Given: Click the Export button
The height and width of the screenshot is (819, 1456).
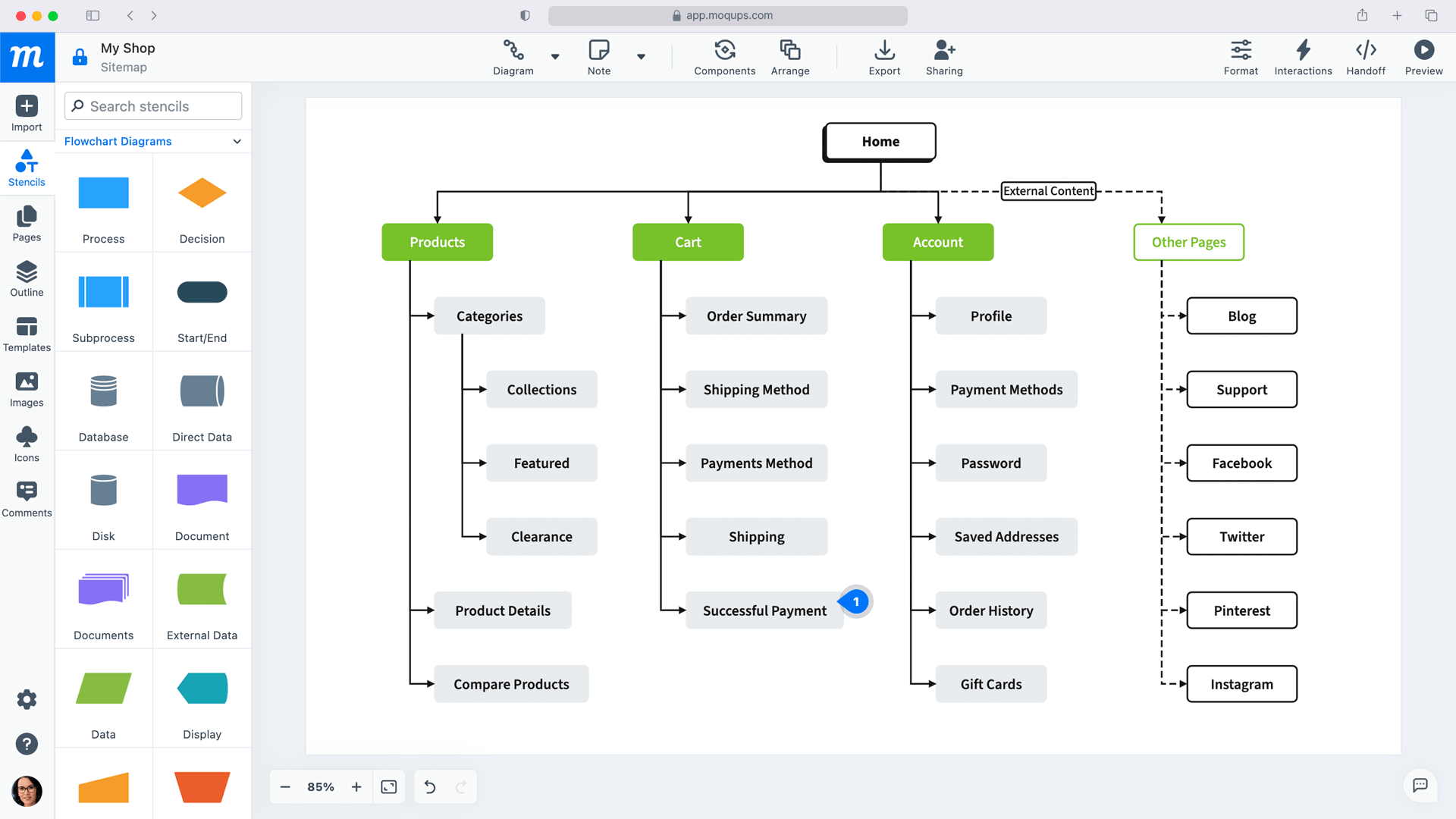Looking at the screenshot, I should [884, 57].
